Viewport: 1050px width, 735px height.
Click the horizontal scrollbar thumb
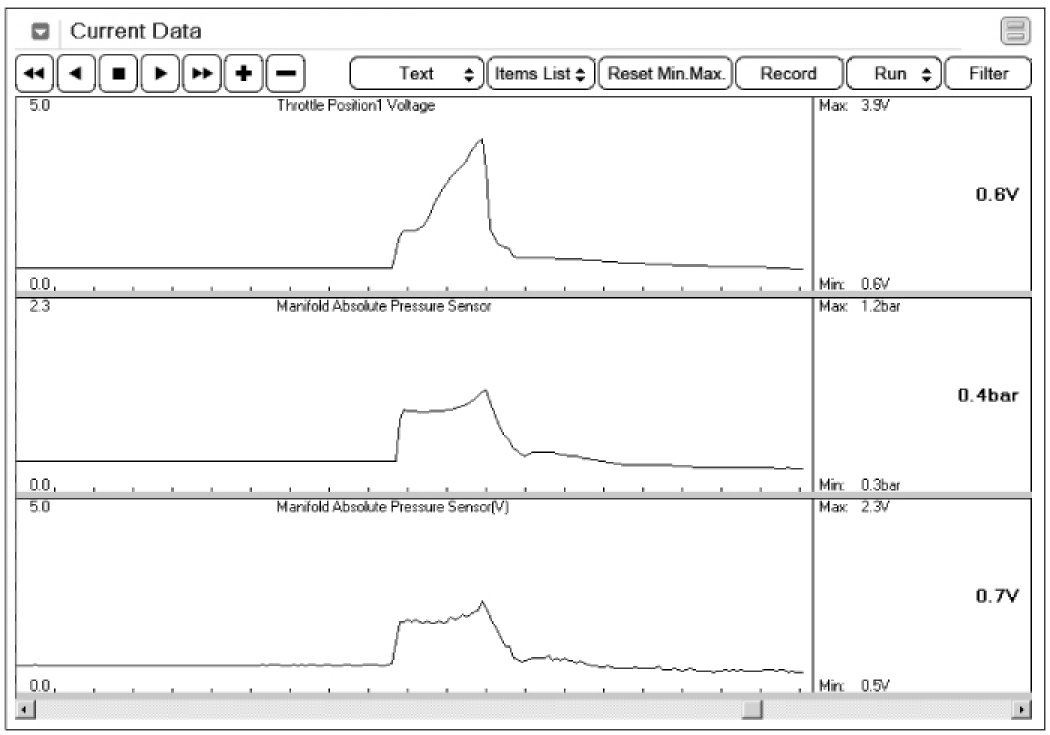pos(752,710)
